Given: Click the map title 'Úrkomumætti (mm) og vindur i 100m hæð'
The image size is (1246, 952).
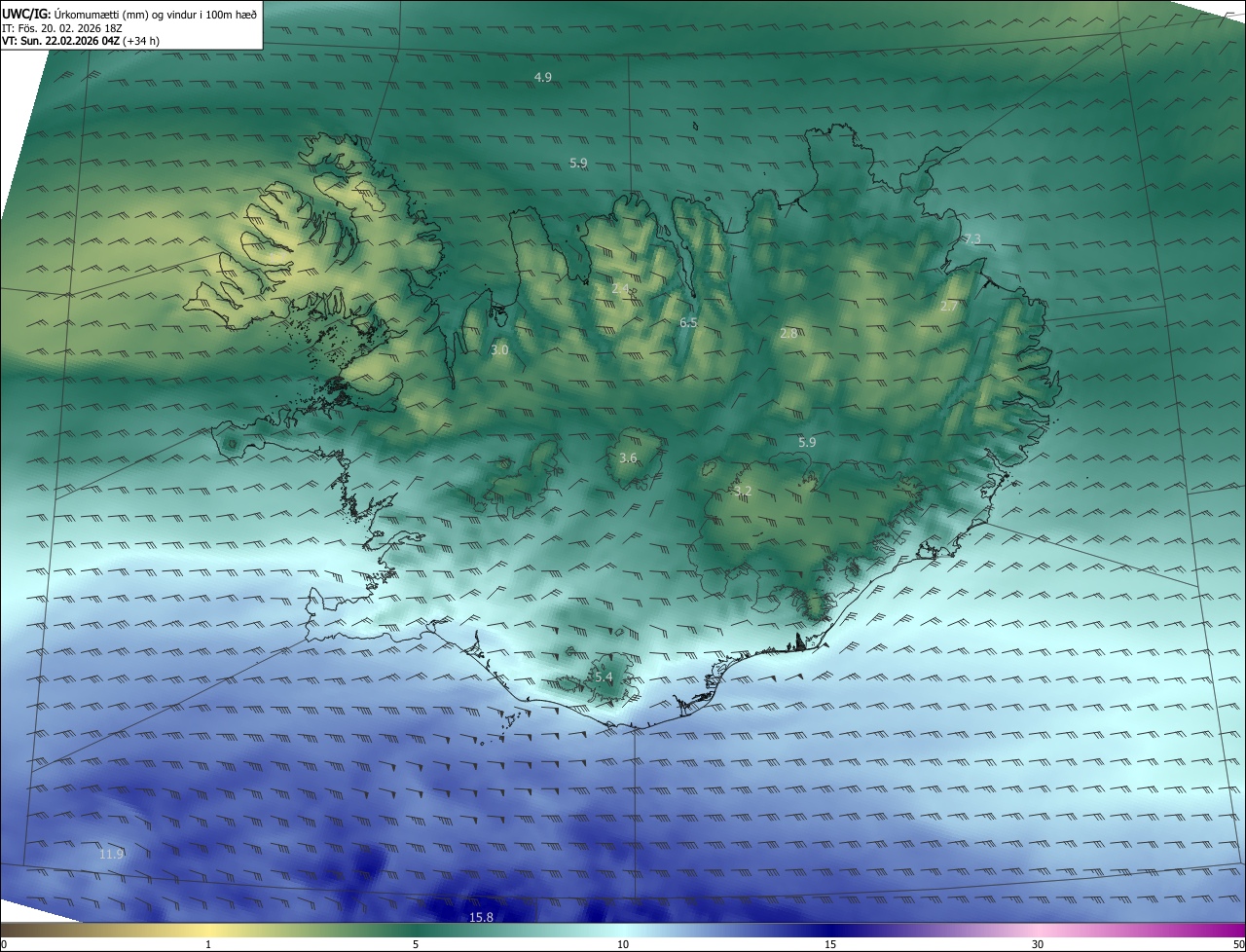Looking at the screenshot, I should point(156,13).
